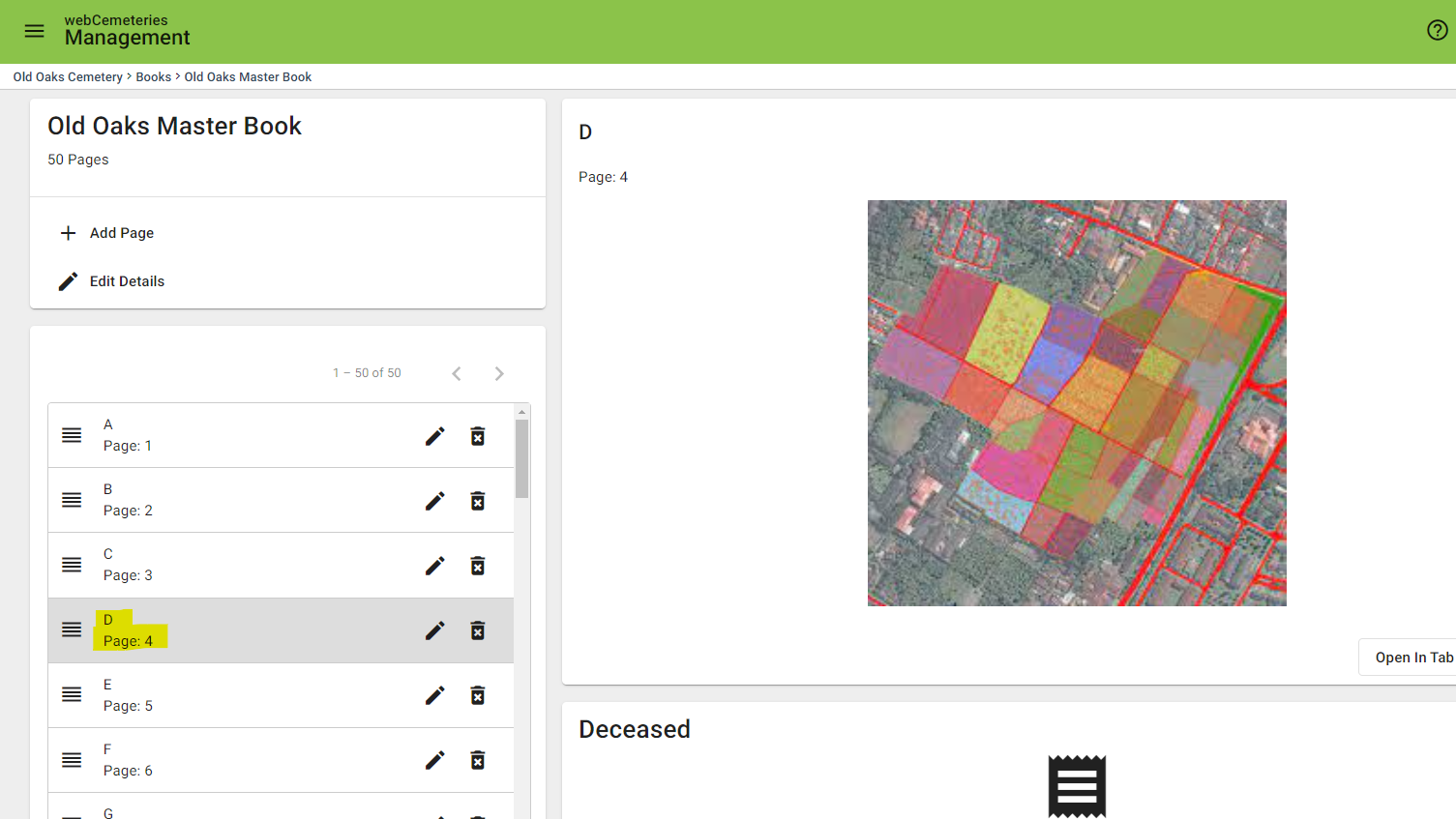The image size is (1456, 819).
Task: Open the hamburger navigation menu
Action: click(35, 31)
